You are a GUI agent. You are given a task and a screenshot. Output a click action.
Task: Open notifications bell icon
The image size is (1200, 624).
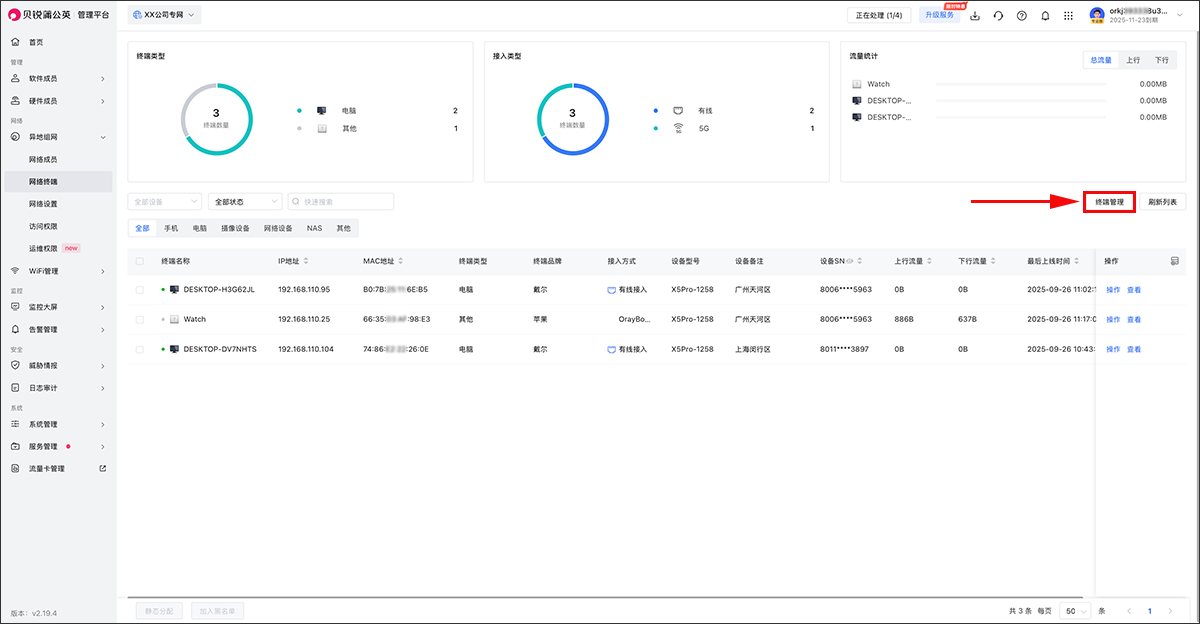point(1045,16)
